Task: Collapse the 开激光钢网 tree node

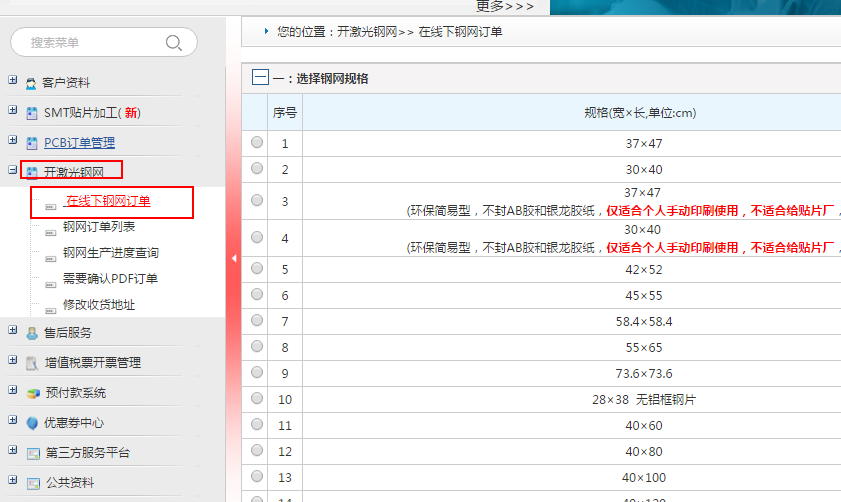Action: (12, 171)
